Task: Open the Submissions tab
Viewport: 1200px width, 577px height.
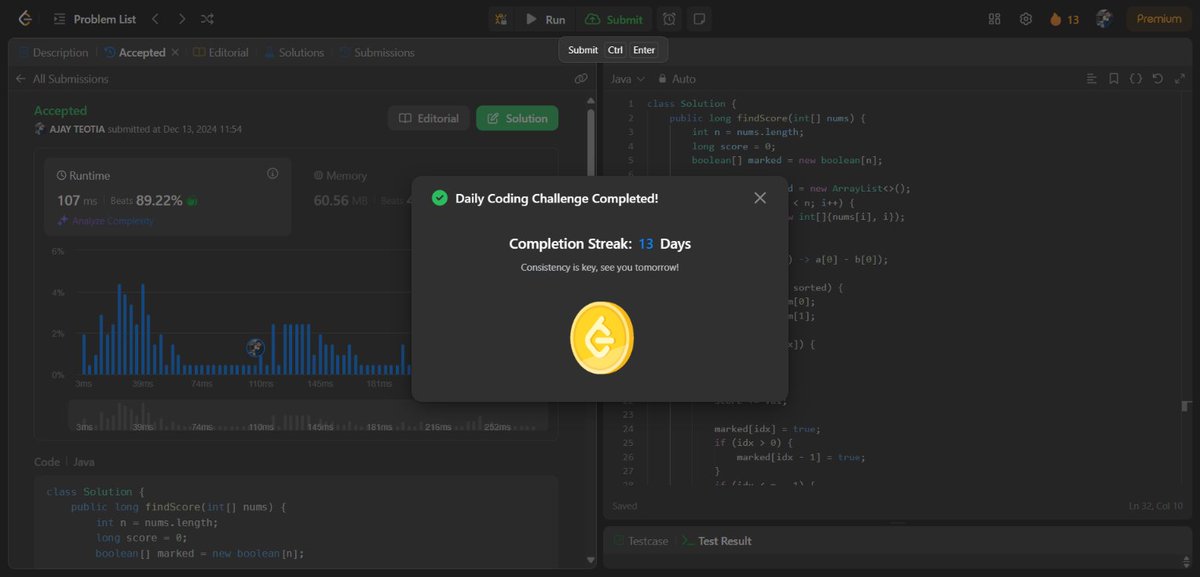Action: click(376, 52)
